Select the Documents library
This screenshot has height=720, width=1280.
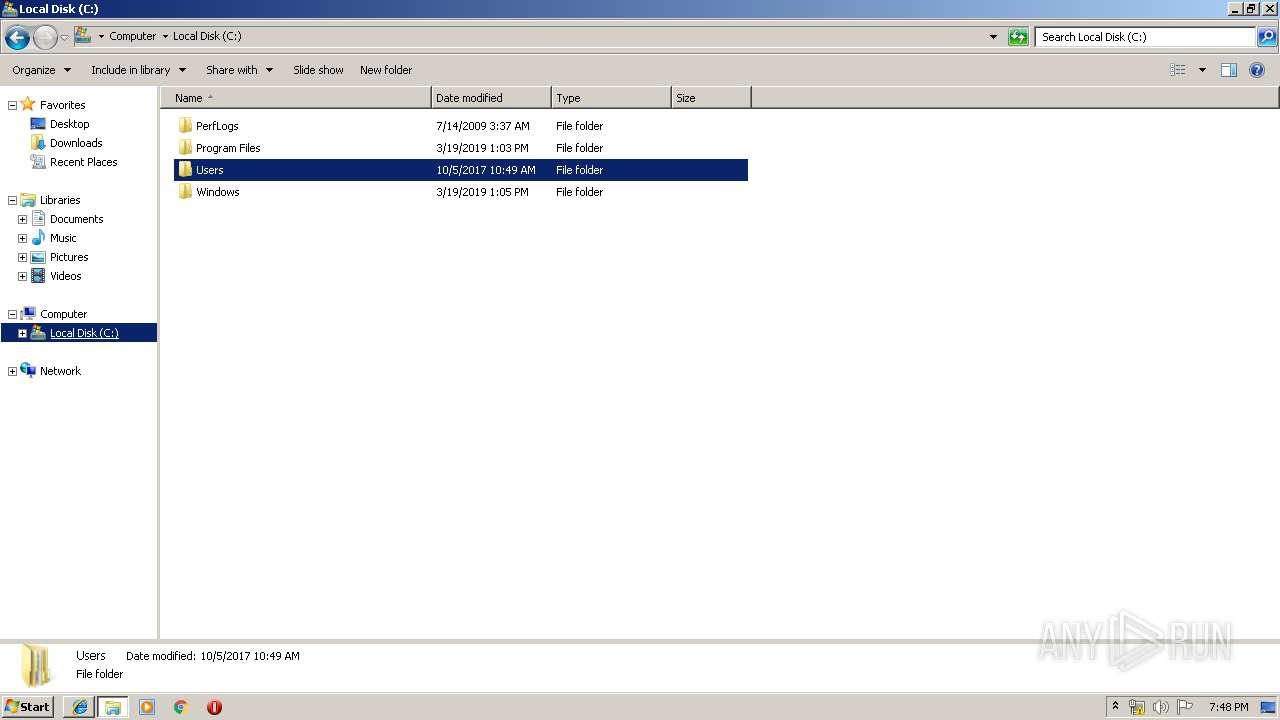pyautogui.click(x=76, y=219)
